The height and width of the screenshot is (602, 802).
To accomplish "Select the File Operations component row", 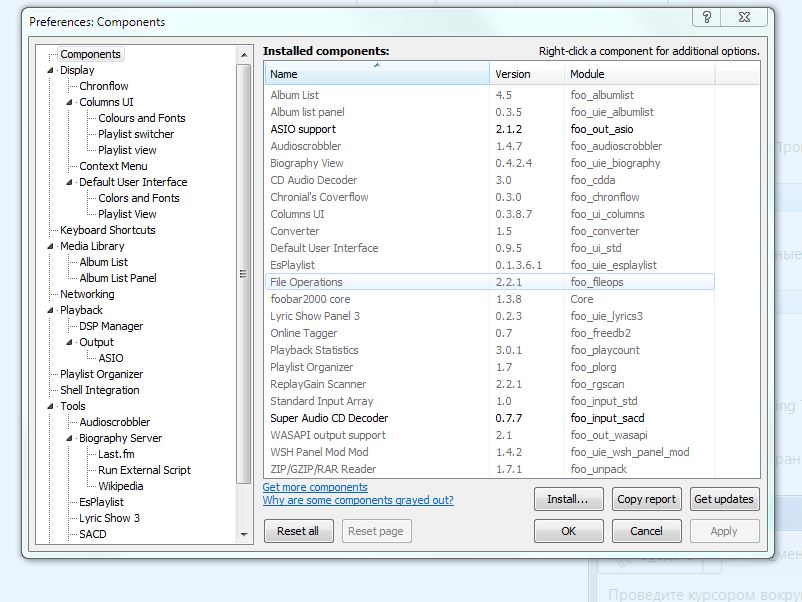I will point(306,282).
